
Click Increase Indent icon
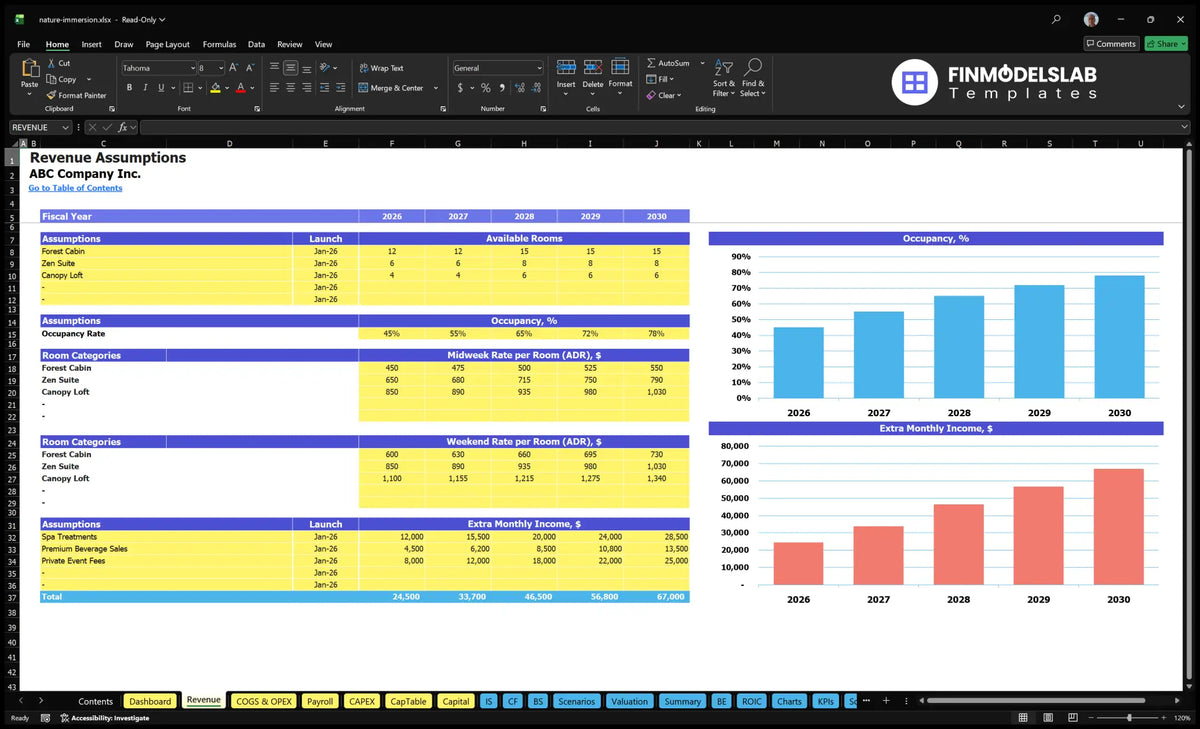[x=339, y=88]
